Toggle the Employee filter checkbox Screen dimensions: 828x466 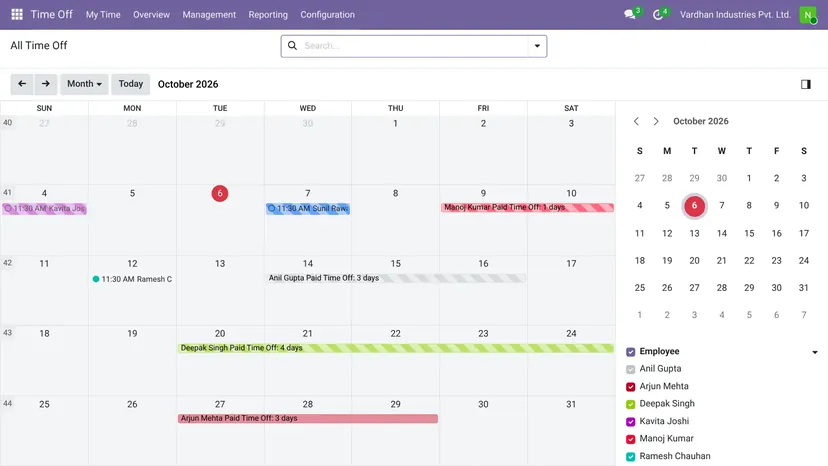pyautogui.click(x=631, y=352)
